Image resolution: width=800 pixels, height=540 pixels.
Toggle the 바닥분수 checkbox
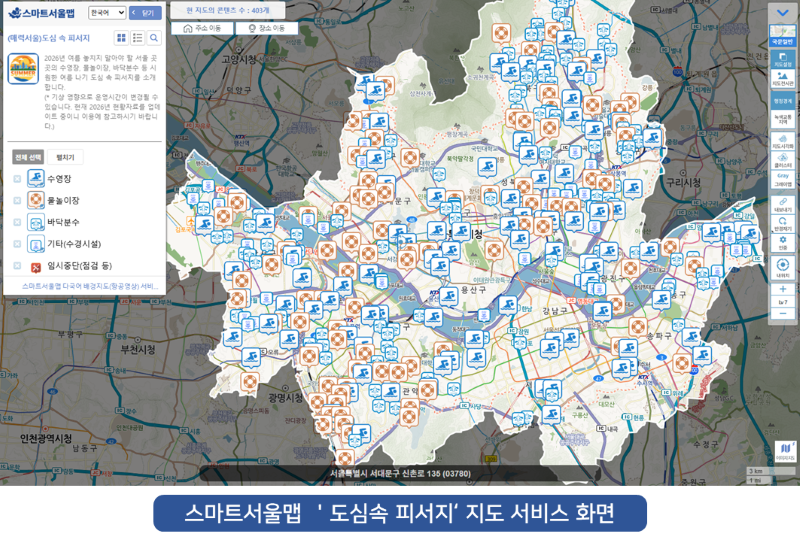tap(17, 222)
